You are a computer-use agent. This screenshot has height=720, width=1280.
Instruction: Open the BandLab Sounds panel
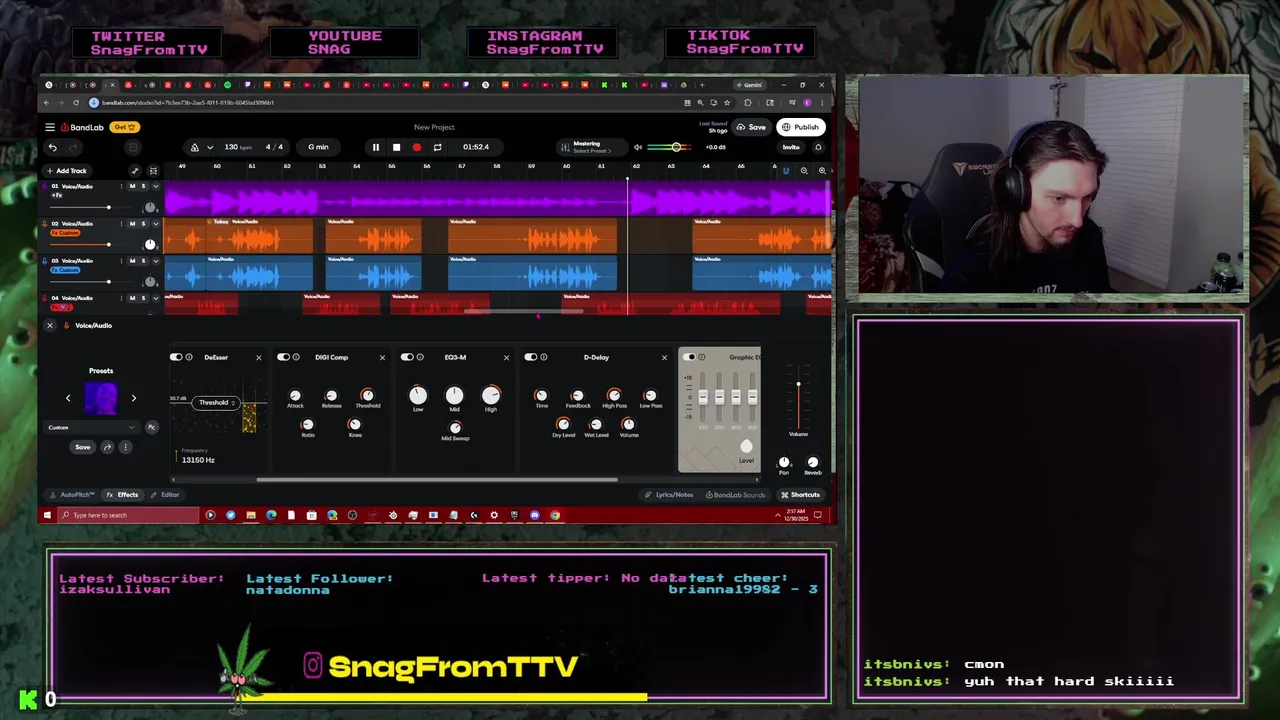pos(735,495)
